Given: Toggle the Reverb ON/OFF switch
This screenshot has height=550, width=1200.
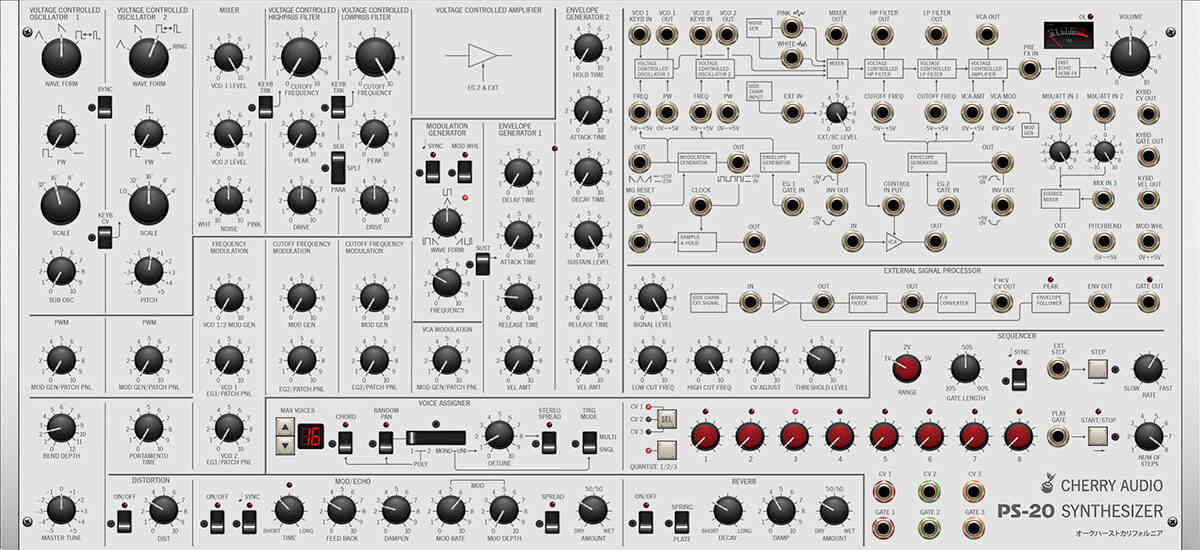Looking at the screenshot, I should coord(646,520).
